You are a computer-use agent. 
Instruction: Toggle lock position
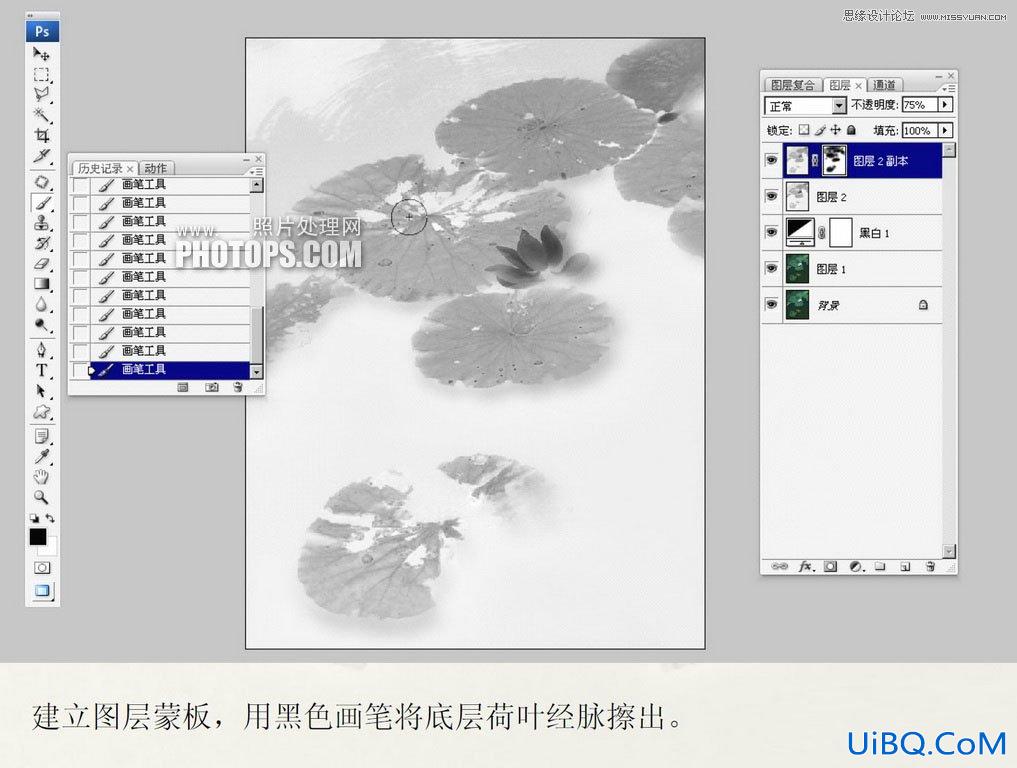(836, 130)
